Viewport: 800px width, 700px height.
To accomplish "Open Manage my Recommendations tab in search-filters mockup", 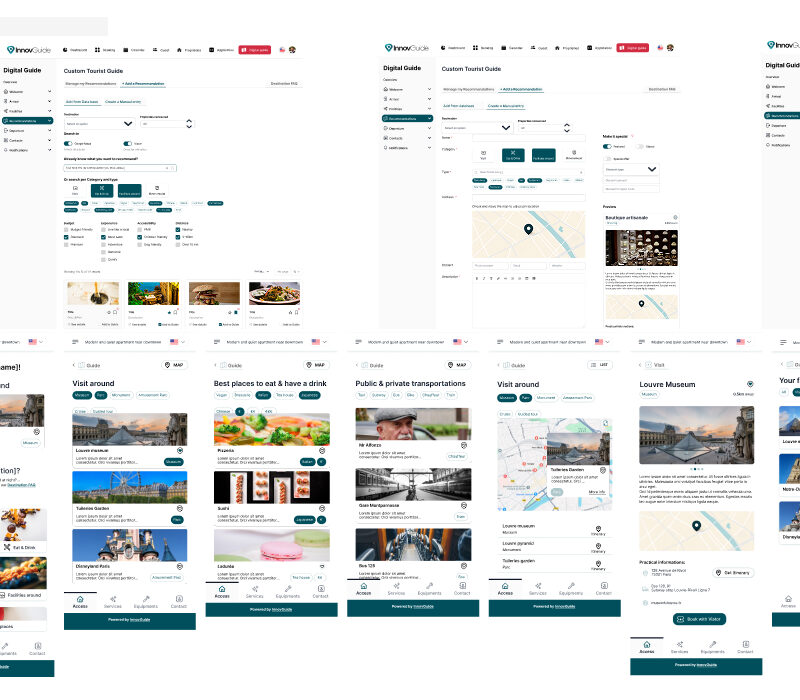I will (91, 84).
